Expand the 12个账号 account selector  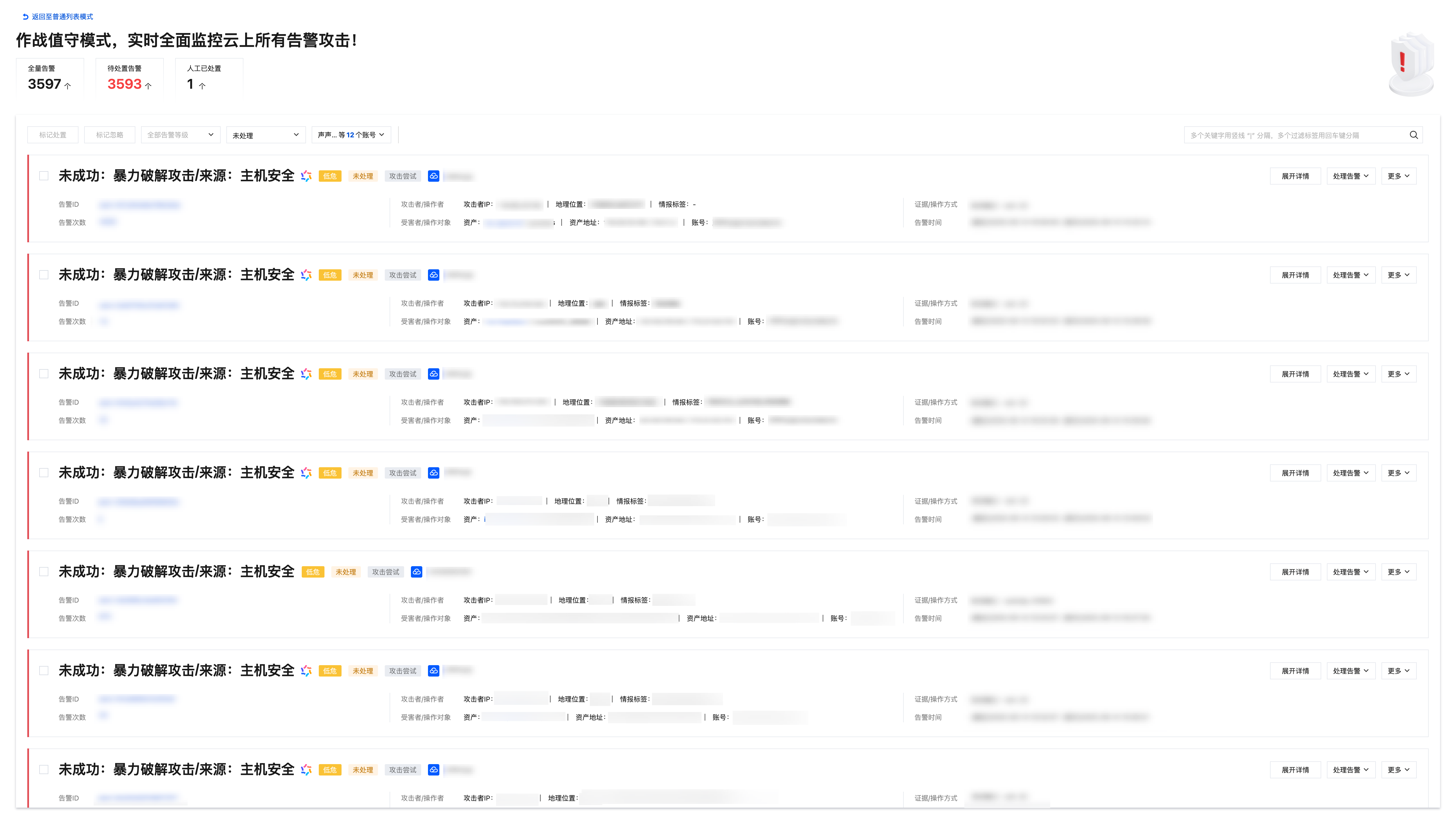351,135
